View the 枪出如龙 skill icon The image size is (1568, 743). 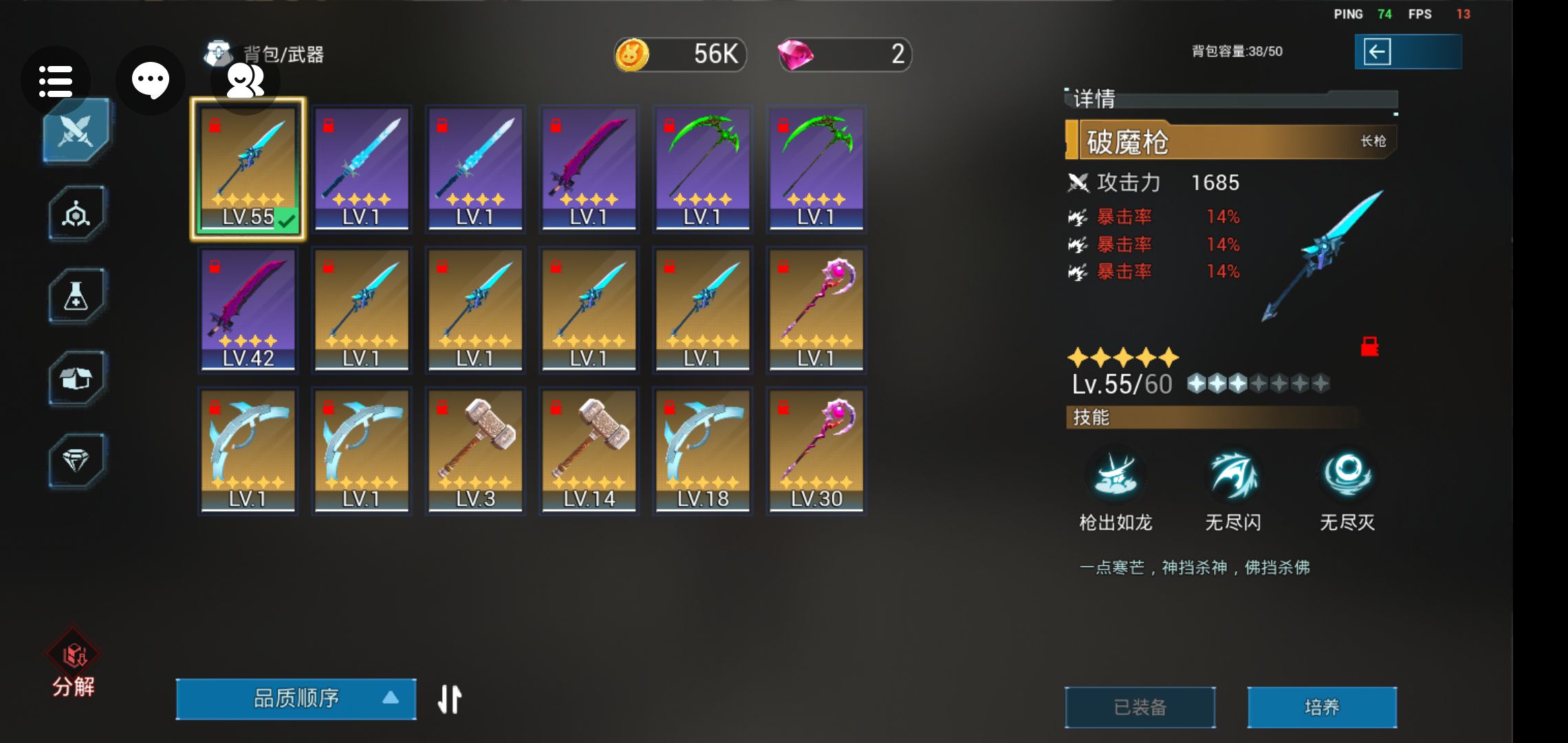coord(1115,475)
